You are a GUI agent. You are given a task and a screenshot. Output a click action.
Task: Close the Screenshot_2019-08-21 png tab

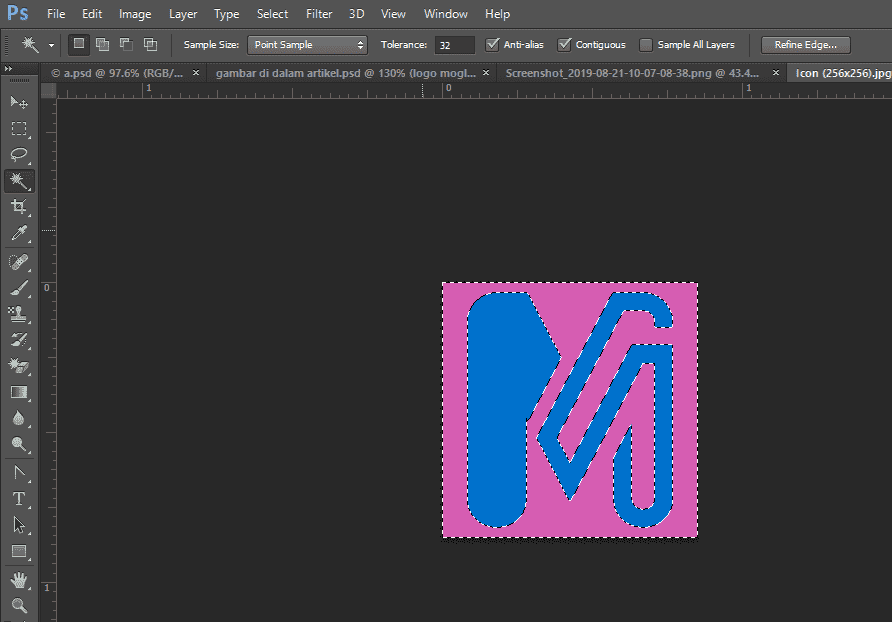(776, 73)
